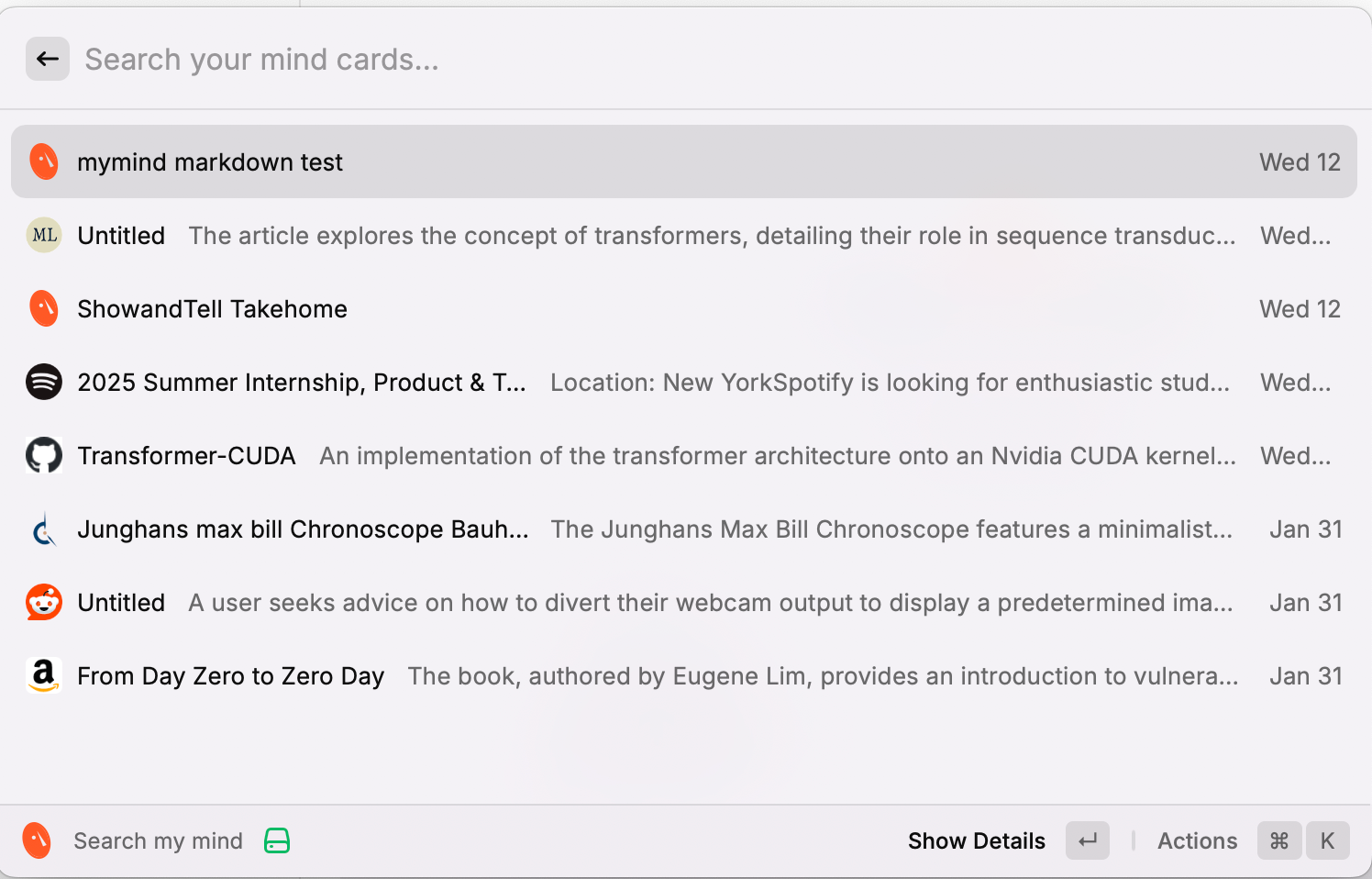Click the Amazon icon on the Zero Day book
The width and height of the screenshot is (1372, 879).
tap(43, 675)
